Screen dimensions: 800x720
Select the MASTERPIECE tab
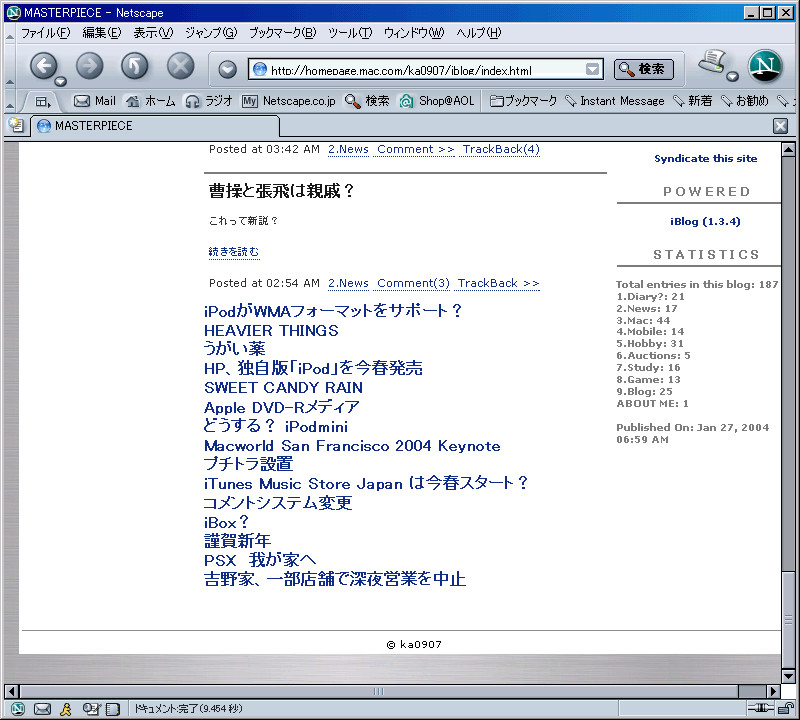pyautogui.click(x=155, y=126)
